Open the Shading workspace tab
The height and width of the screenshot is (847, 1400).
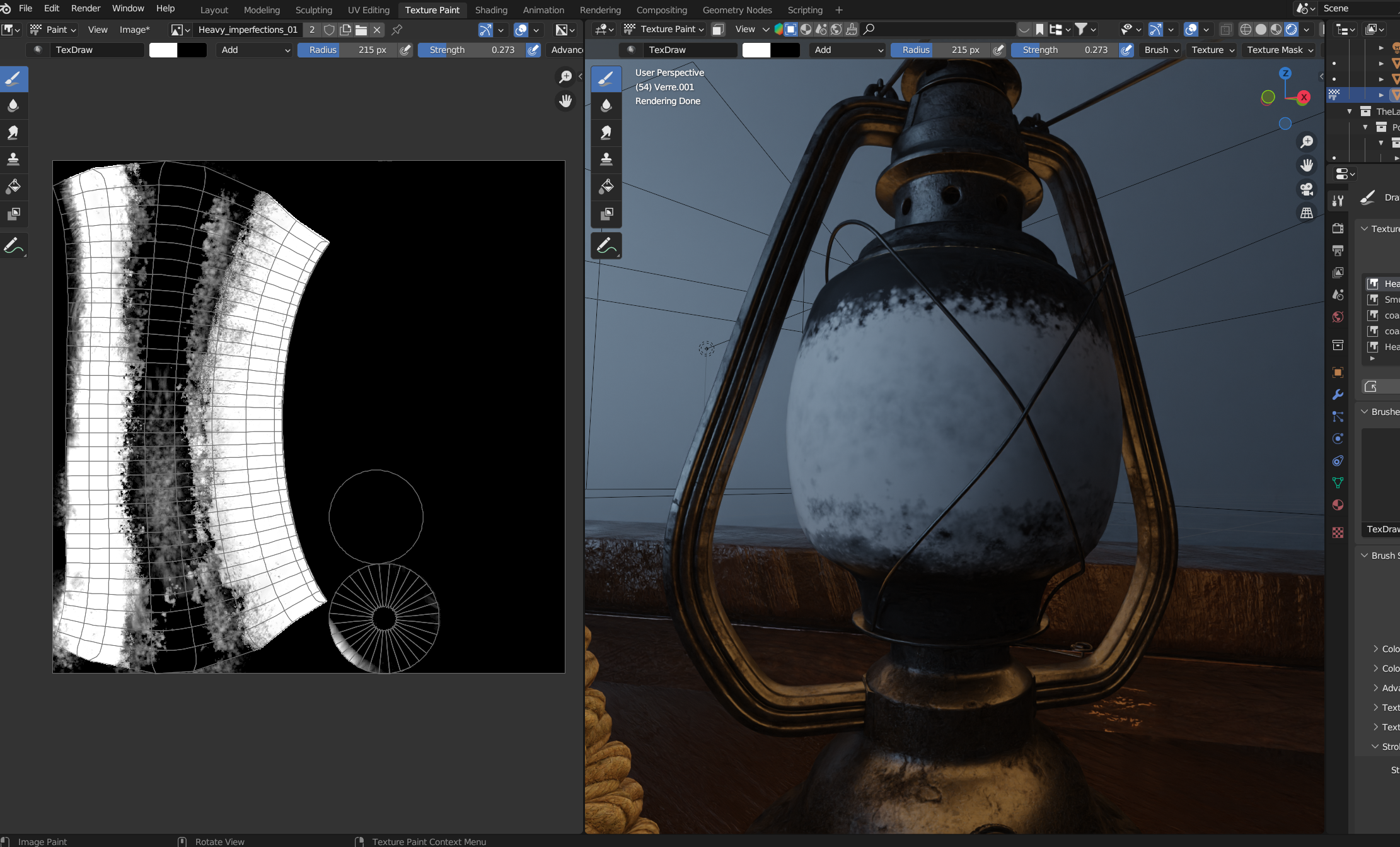[491, 10]
